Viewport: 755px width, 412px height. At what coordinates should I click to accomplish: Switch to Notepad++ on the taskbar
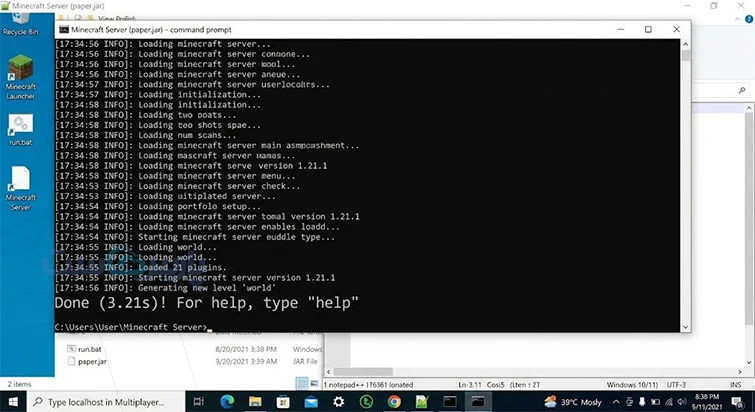[422, 401]
